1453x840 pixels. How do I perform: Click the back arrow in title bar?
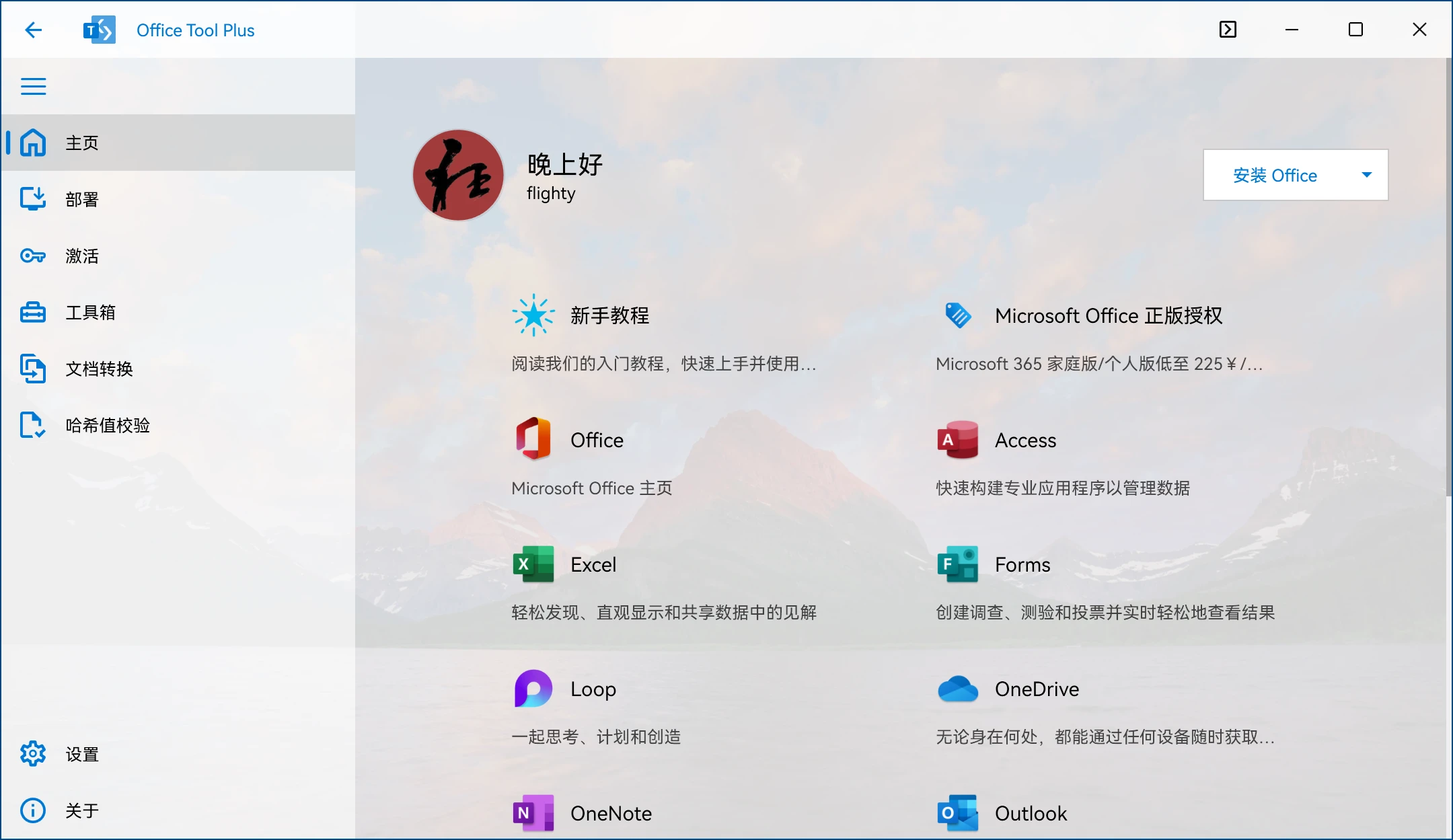tap(33, 30)
